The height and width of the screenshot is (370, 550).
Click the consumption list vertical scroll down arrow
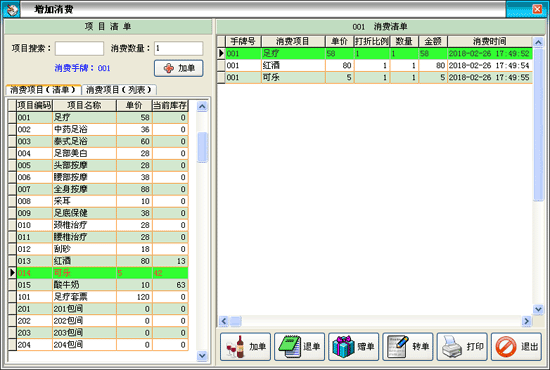tap(538, 309)
